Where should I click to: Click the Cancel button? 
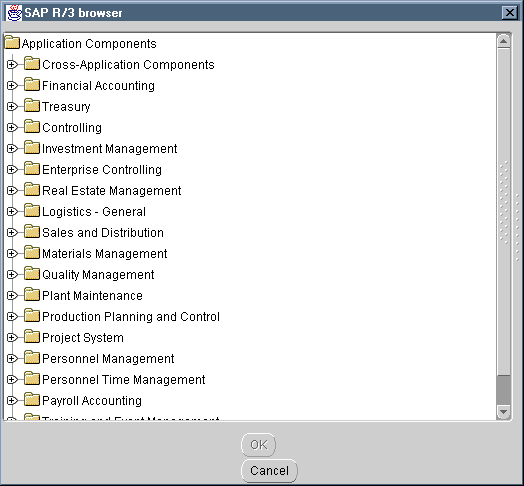click(x=269, y=471)
